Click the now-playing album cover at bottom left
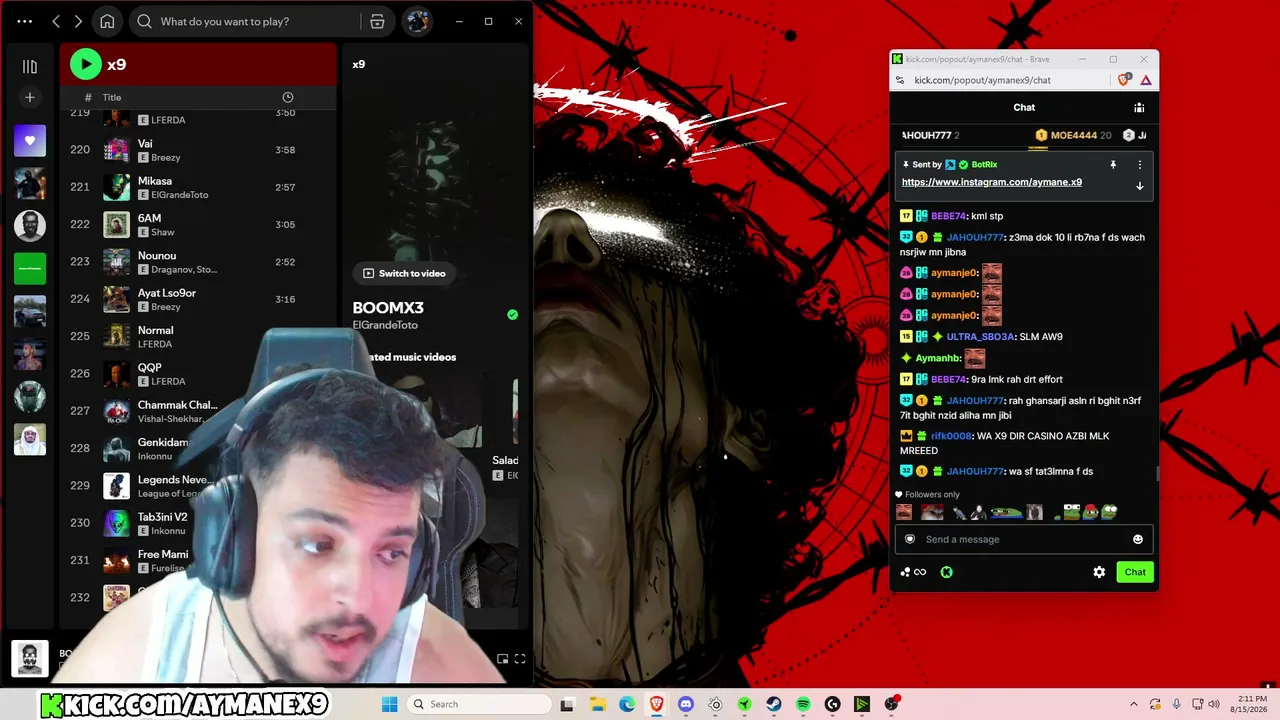 tap(29, 658)
